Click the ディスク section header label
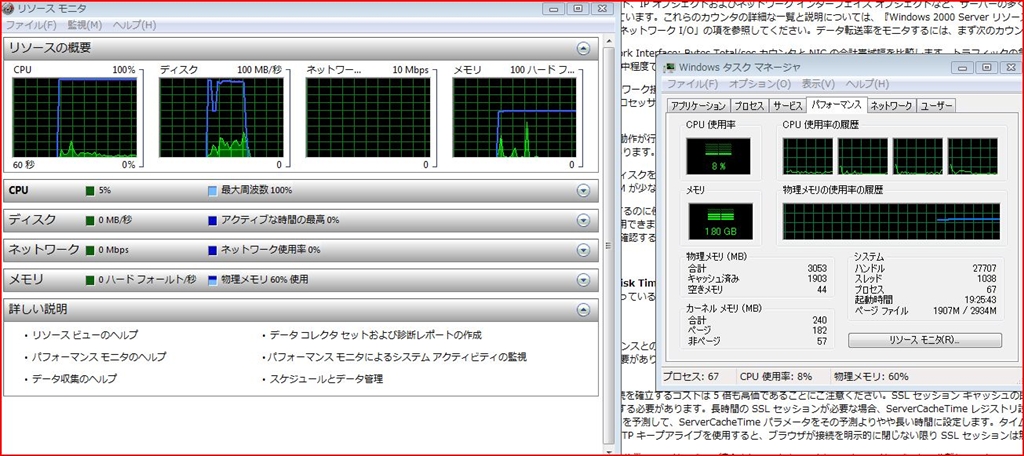 31,220
